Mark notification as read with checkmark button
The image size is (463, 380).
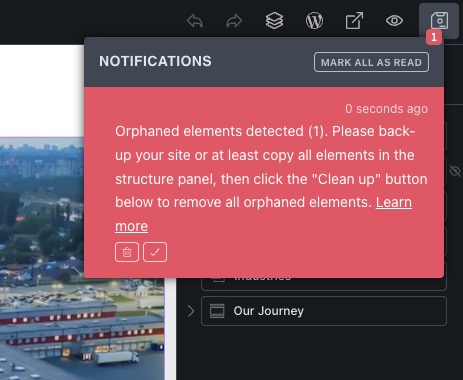(155, 252)
